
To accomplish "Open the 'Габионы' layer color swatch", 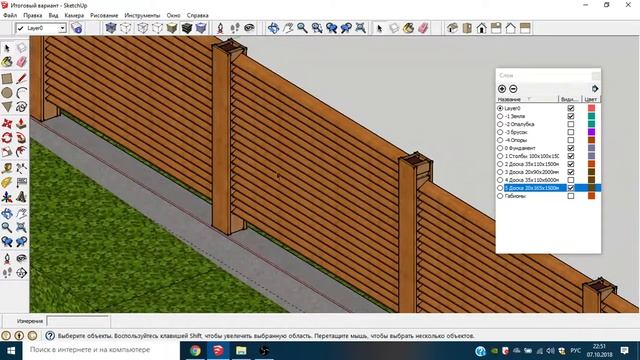I will coord(591,196).
